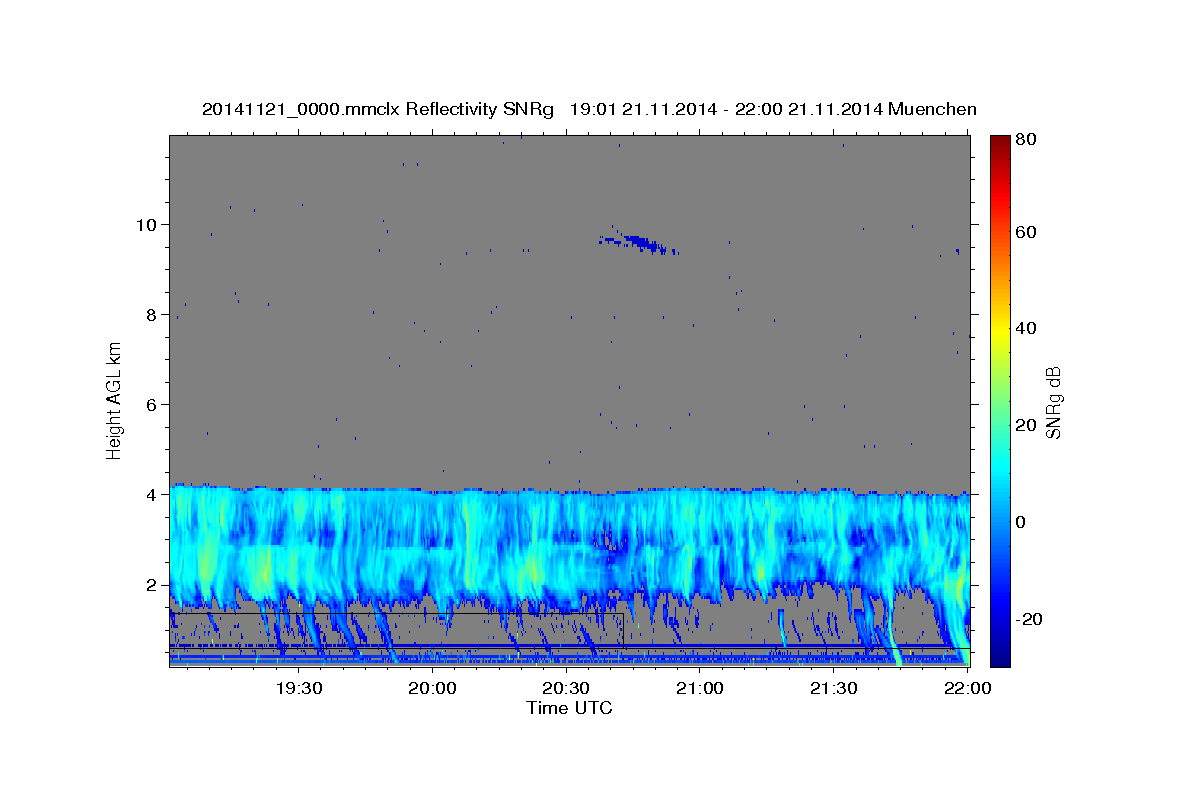Click the 'Height AGL km' axis label

114,400
